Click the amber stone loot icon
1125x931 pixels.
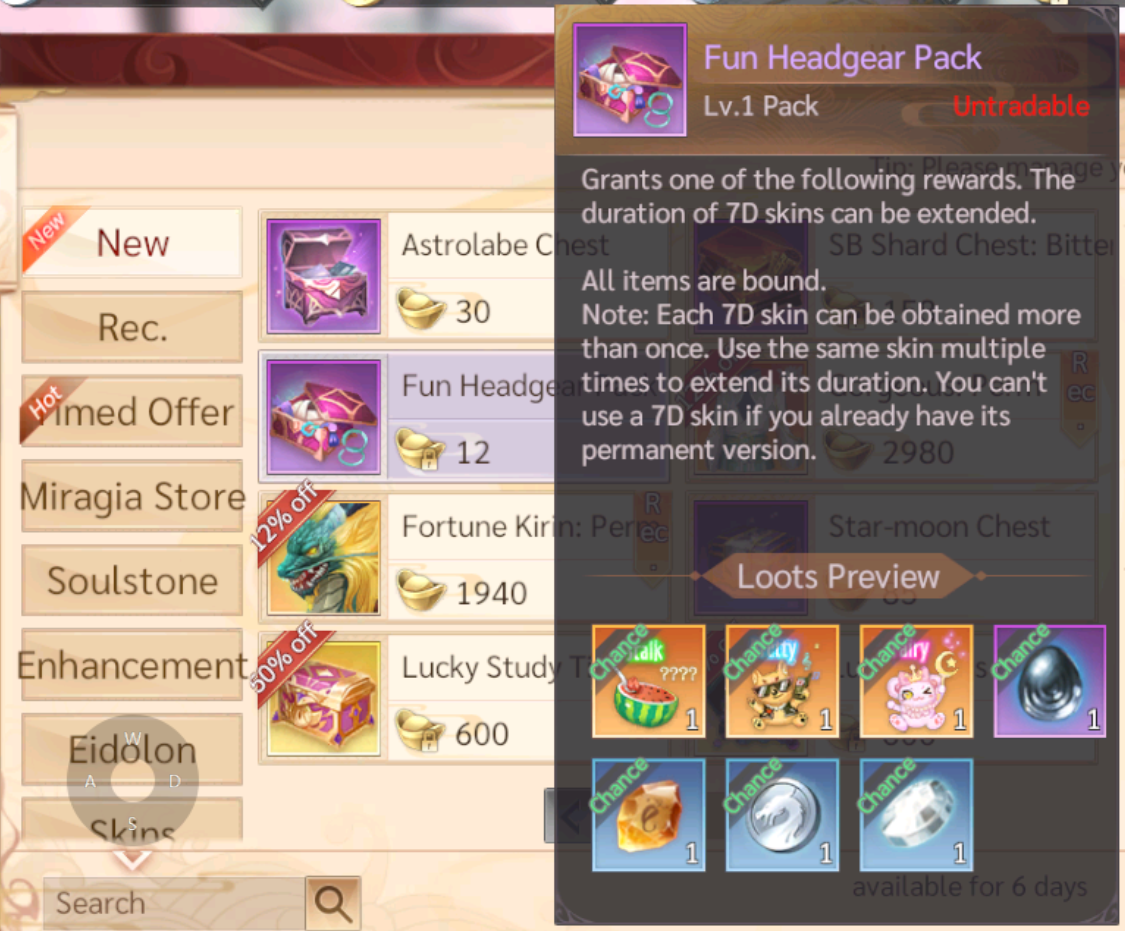click(649, 815)
